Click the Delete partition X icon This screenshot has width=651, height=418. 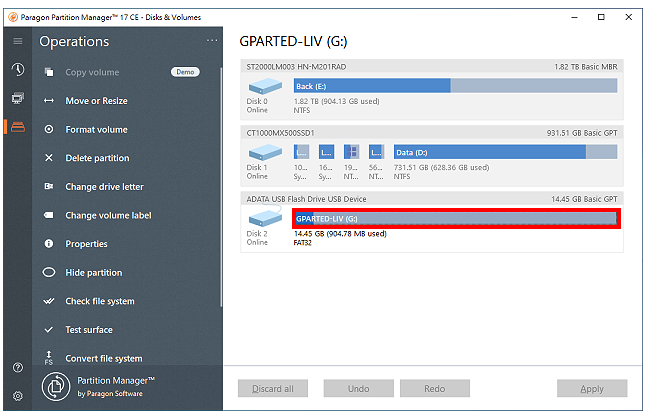tap(49, 158)
